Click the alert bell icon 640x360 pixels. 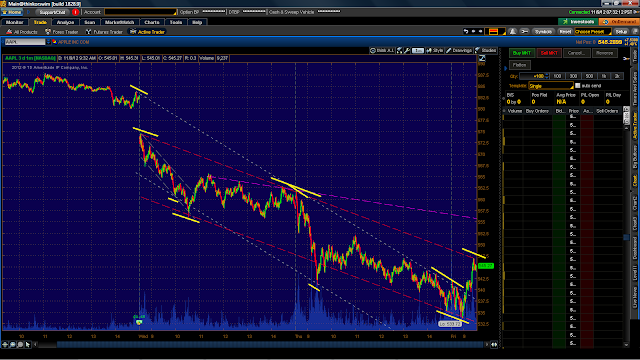513,31
